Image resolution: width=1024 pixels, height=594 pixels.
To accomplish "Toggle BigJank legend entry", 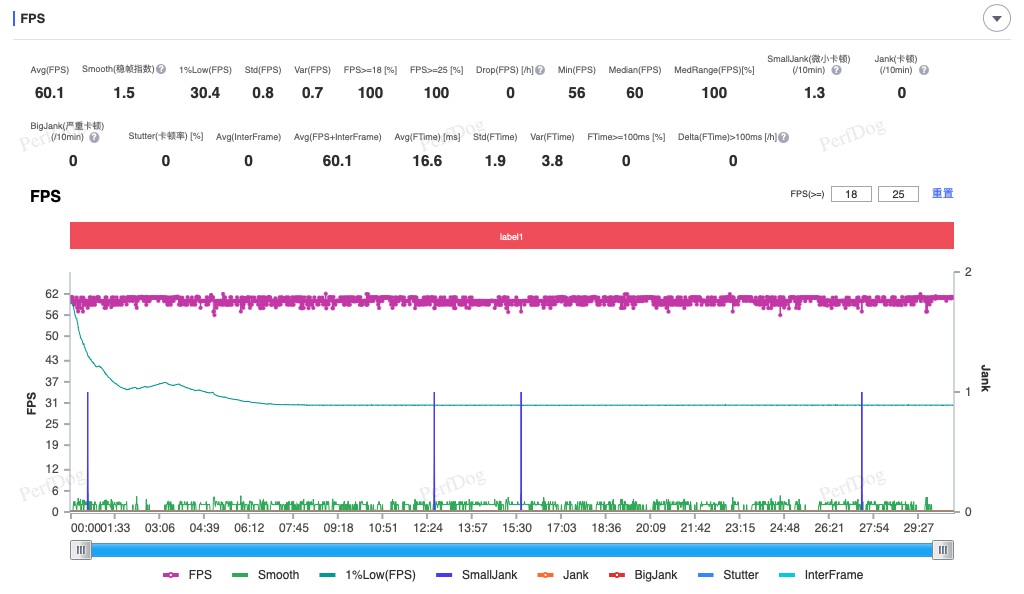I will (x=643, y=575).
